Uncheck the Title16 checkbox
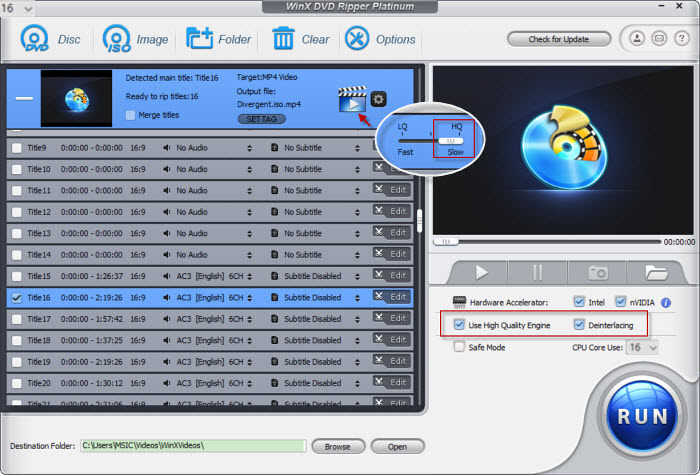 (x=17, y=298)
